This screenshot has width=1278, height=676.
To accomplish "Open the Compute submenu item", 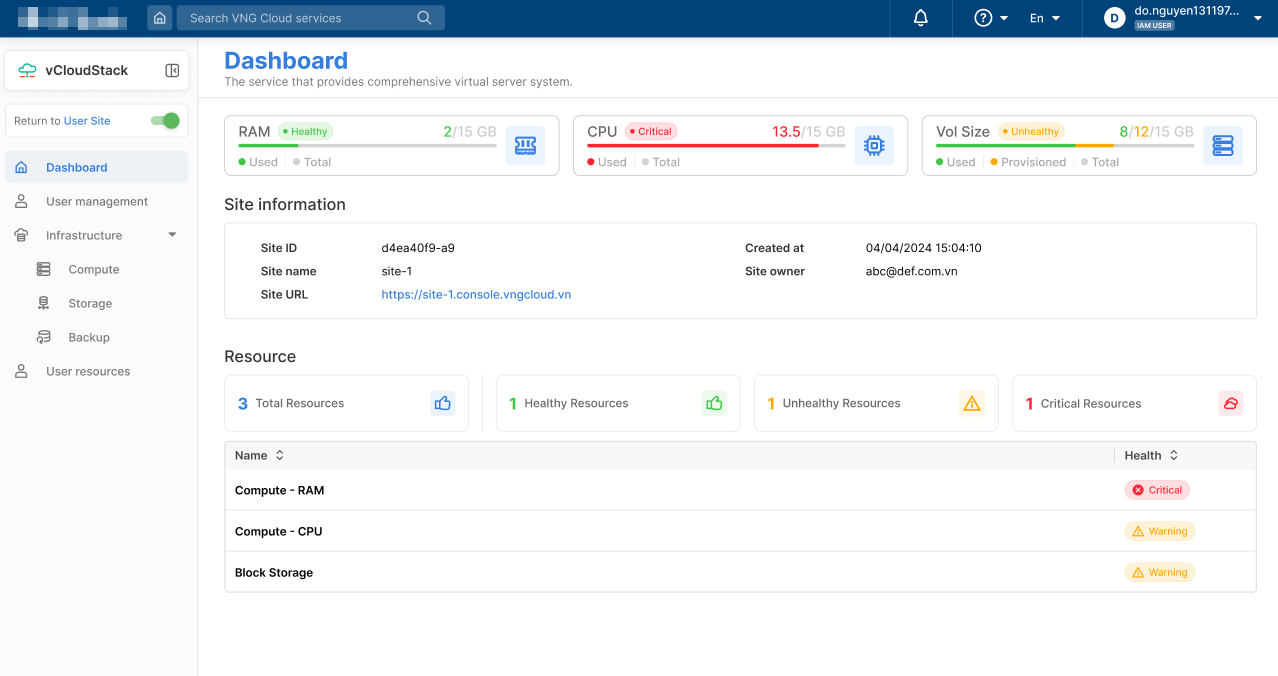I will pyautogui.click(x=94, y=269).
